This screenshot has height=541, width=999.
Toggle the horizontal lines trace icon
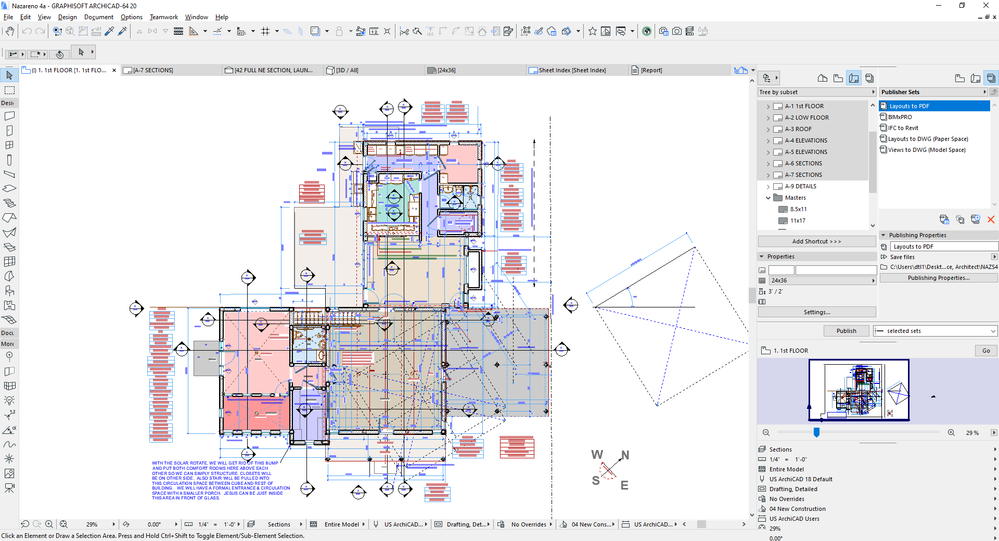click(x=178, y=31)
